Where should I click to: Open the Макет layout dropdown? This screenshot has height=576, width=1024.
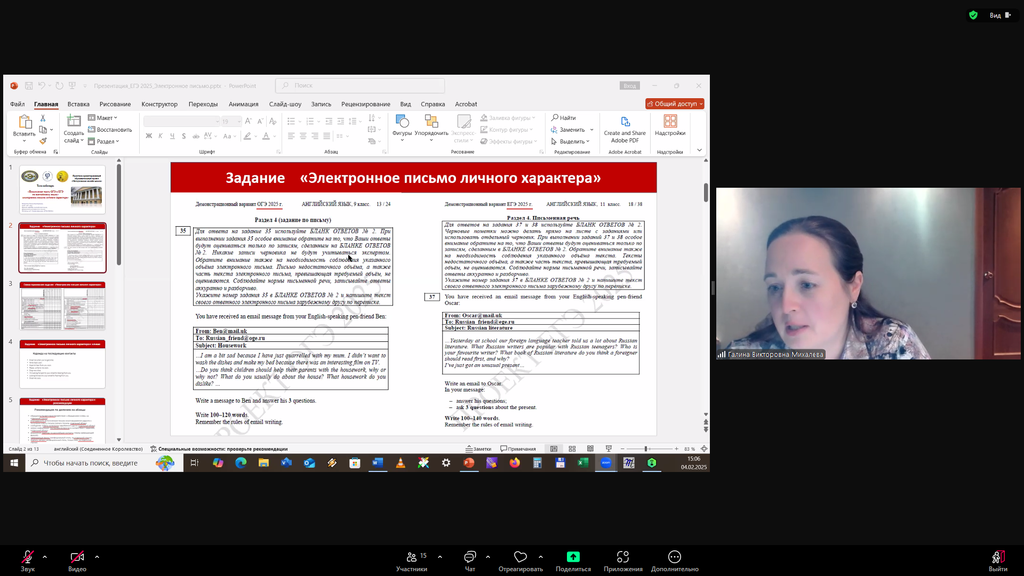coord(103,118)
